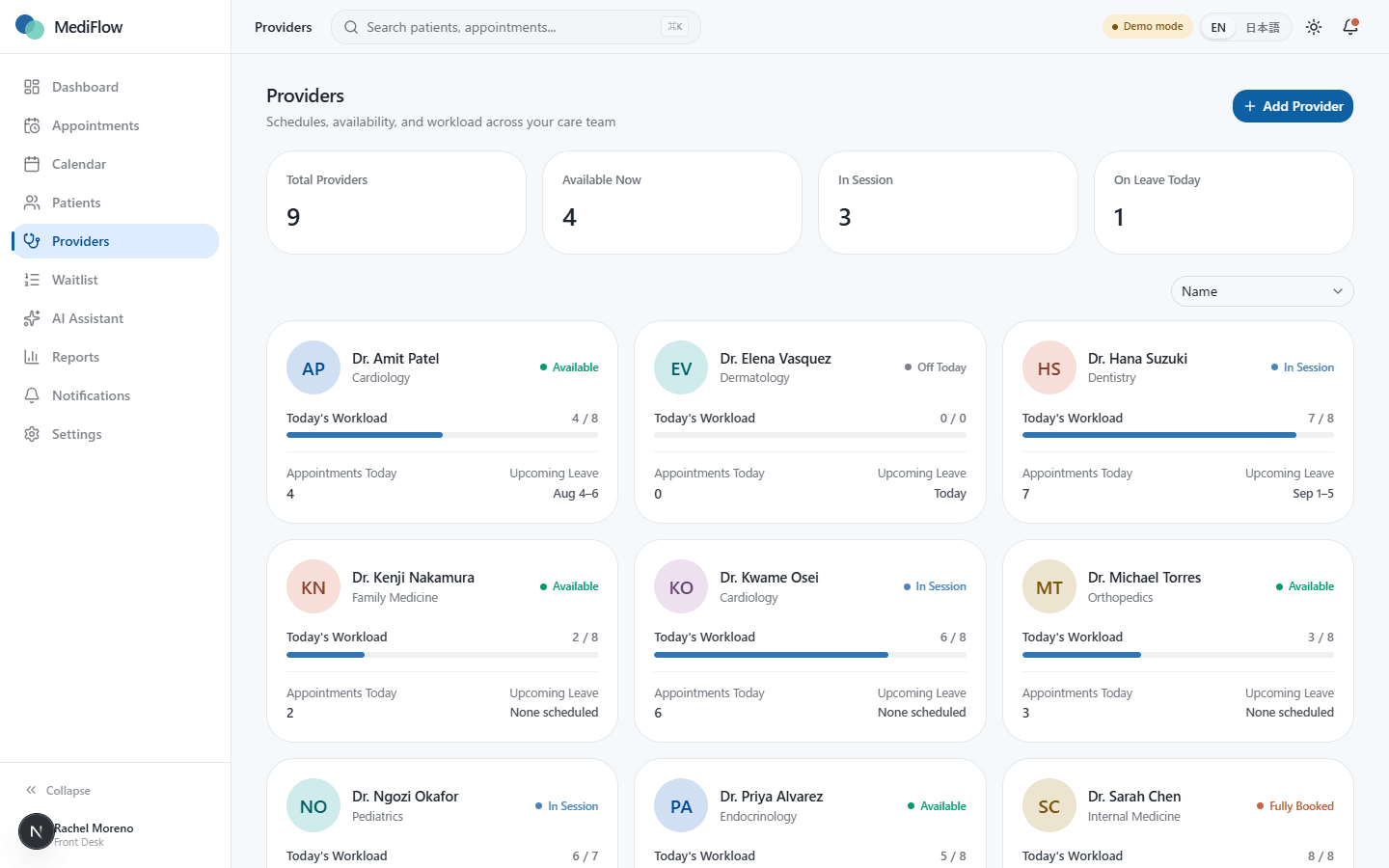Click Collapse sidebar label
This screenshot has width=1389, height=868.
click(68, 790)
